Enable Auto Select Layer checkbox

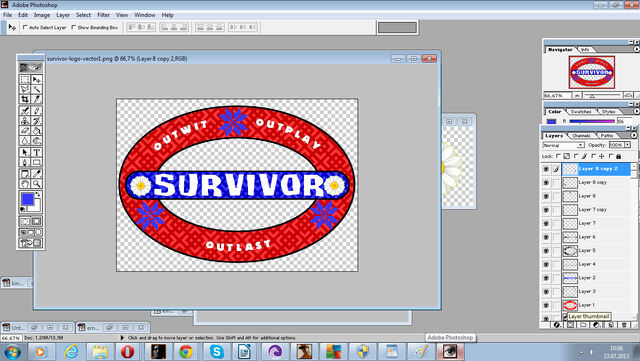25,27
